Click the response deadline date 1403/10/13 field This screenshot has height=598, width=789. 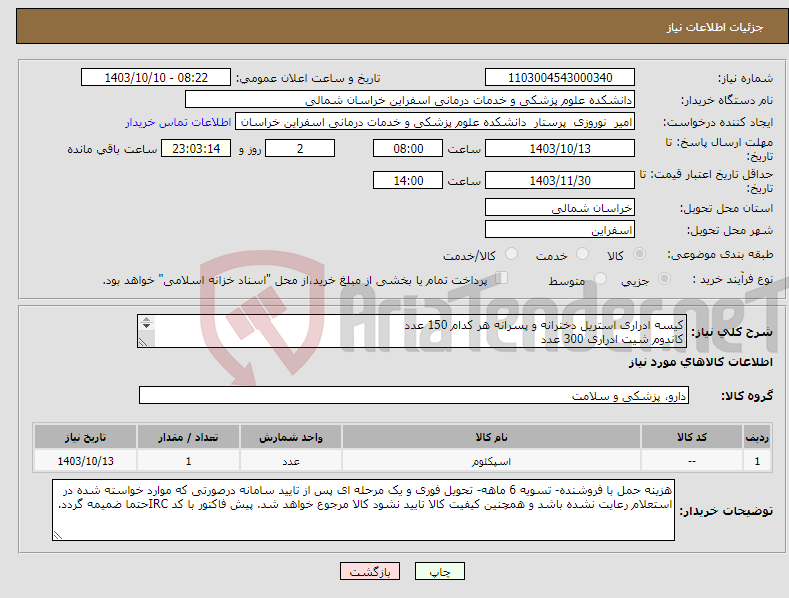pyautogui.click(x=560, y=148)
